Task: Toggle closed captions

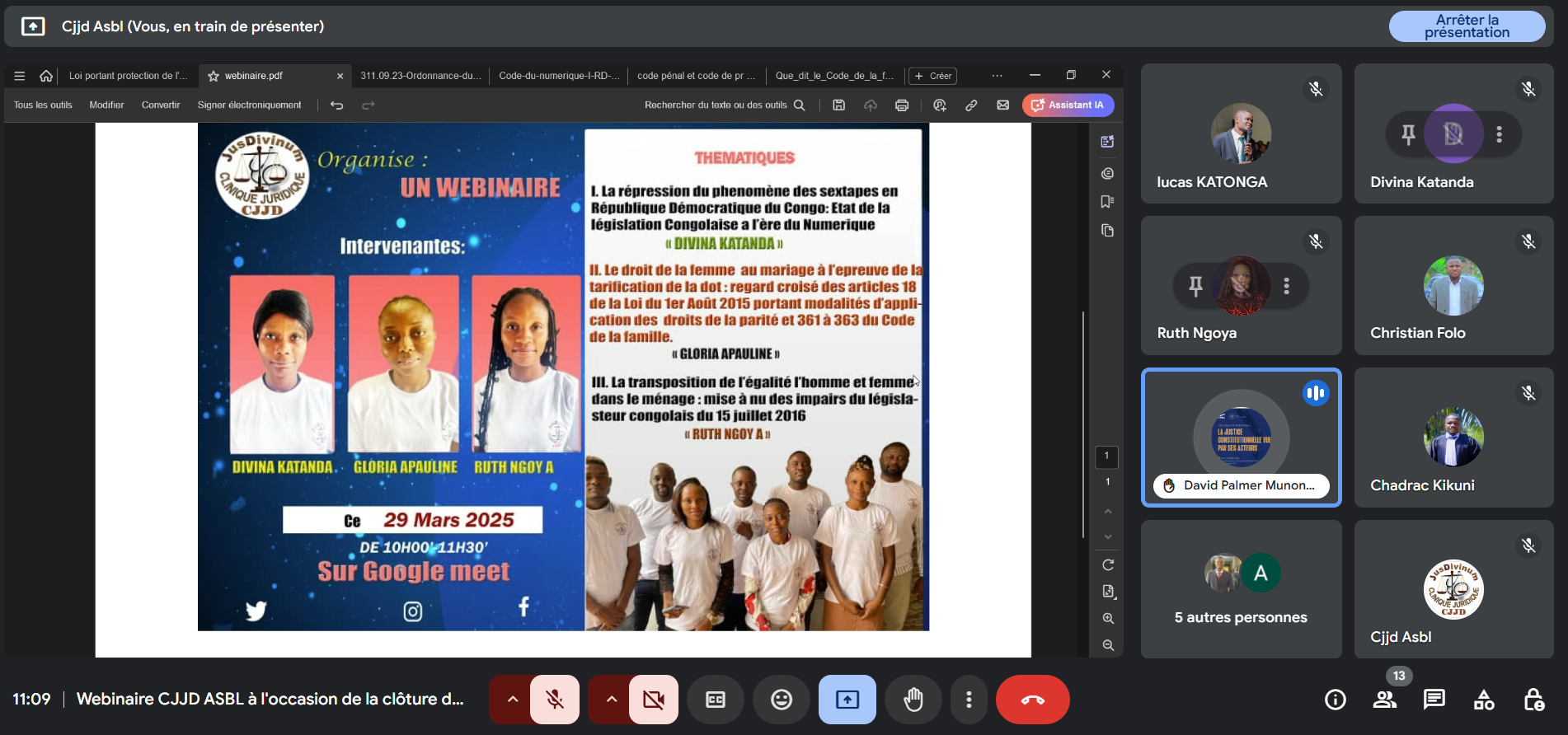Action: [x=715, y=700]
